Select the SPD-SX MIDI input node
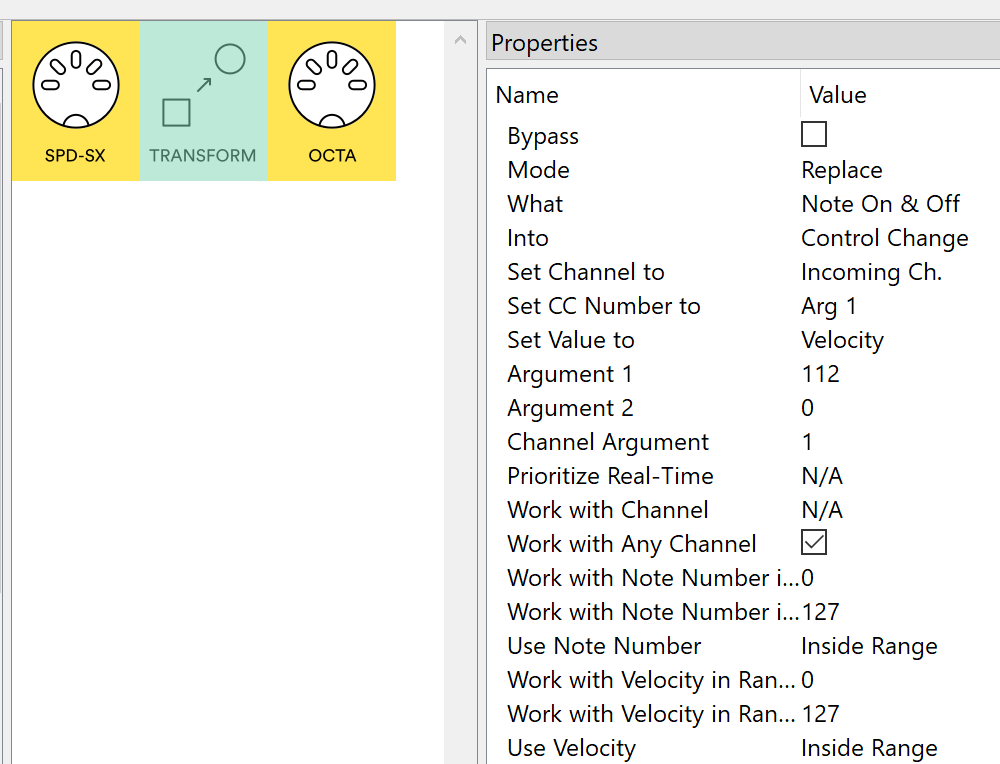 point(76,101)
